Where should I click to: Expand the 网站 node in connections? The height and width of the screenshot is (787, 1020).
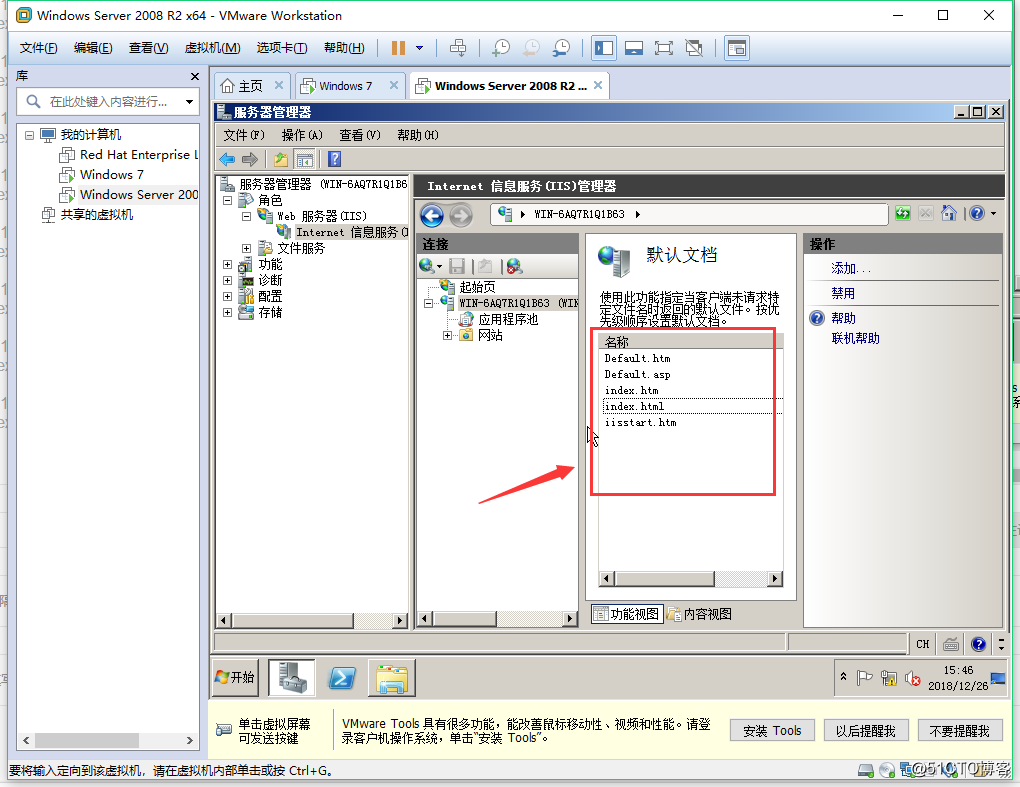point(448,336)
